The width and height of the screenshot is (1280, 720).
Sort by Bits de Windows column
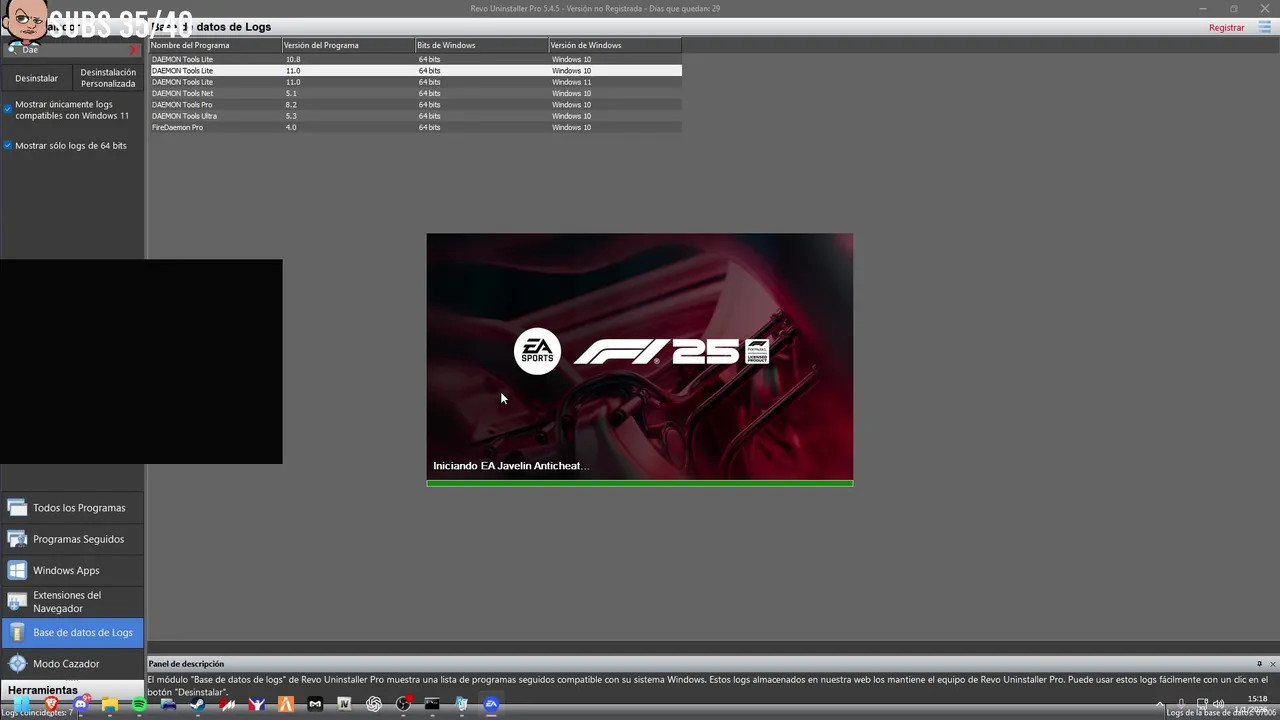482,45
